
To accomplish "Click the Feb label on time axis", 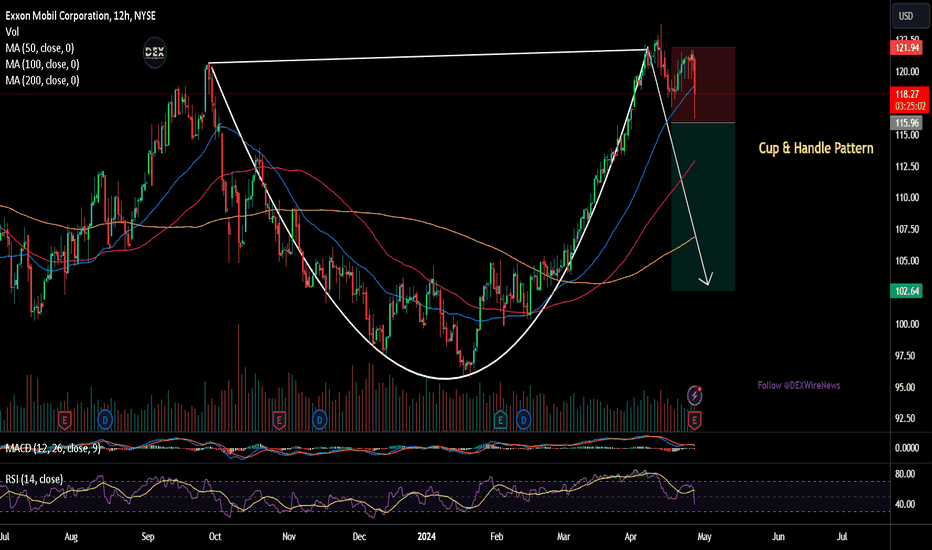I will (x=496, y=536).
